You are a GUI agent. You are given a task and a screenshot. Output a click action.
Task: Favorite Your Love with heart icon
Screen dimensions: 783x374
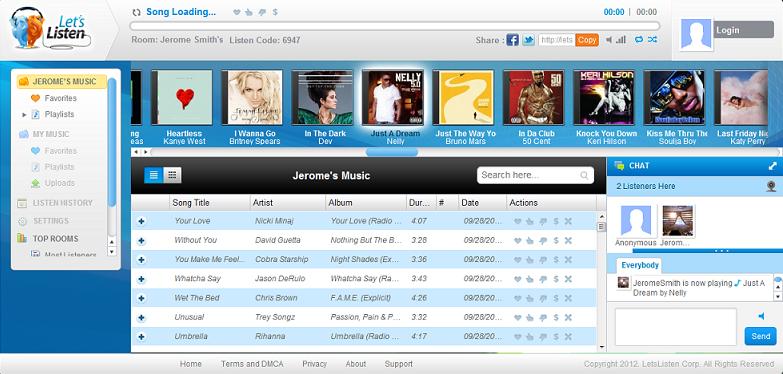[x=517, y=221]
